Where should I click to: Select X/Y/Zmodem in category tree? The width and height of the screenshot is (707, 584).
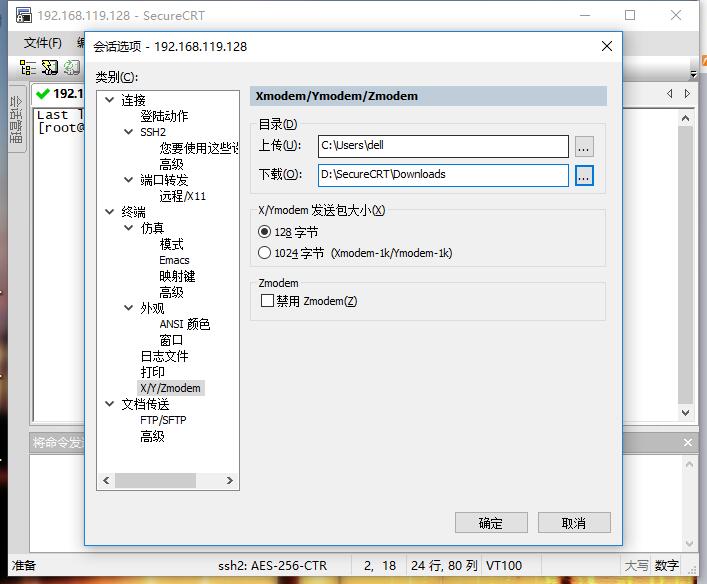tap(170, 388)
